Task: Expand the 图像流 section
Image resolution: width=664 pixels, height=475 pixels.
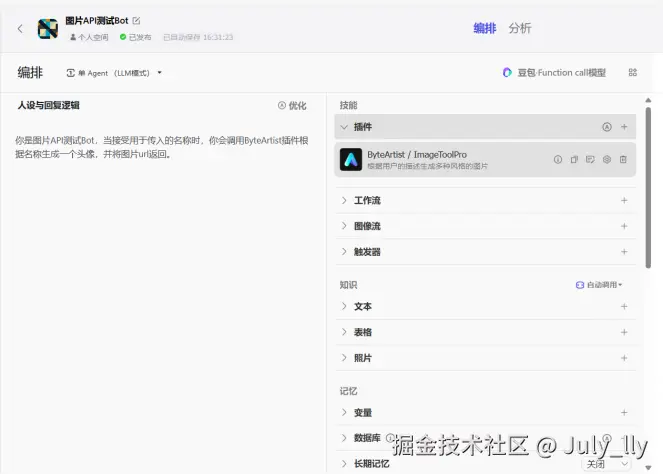Action: 344,226
